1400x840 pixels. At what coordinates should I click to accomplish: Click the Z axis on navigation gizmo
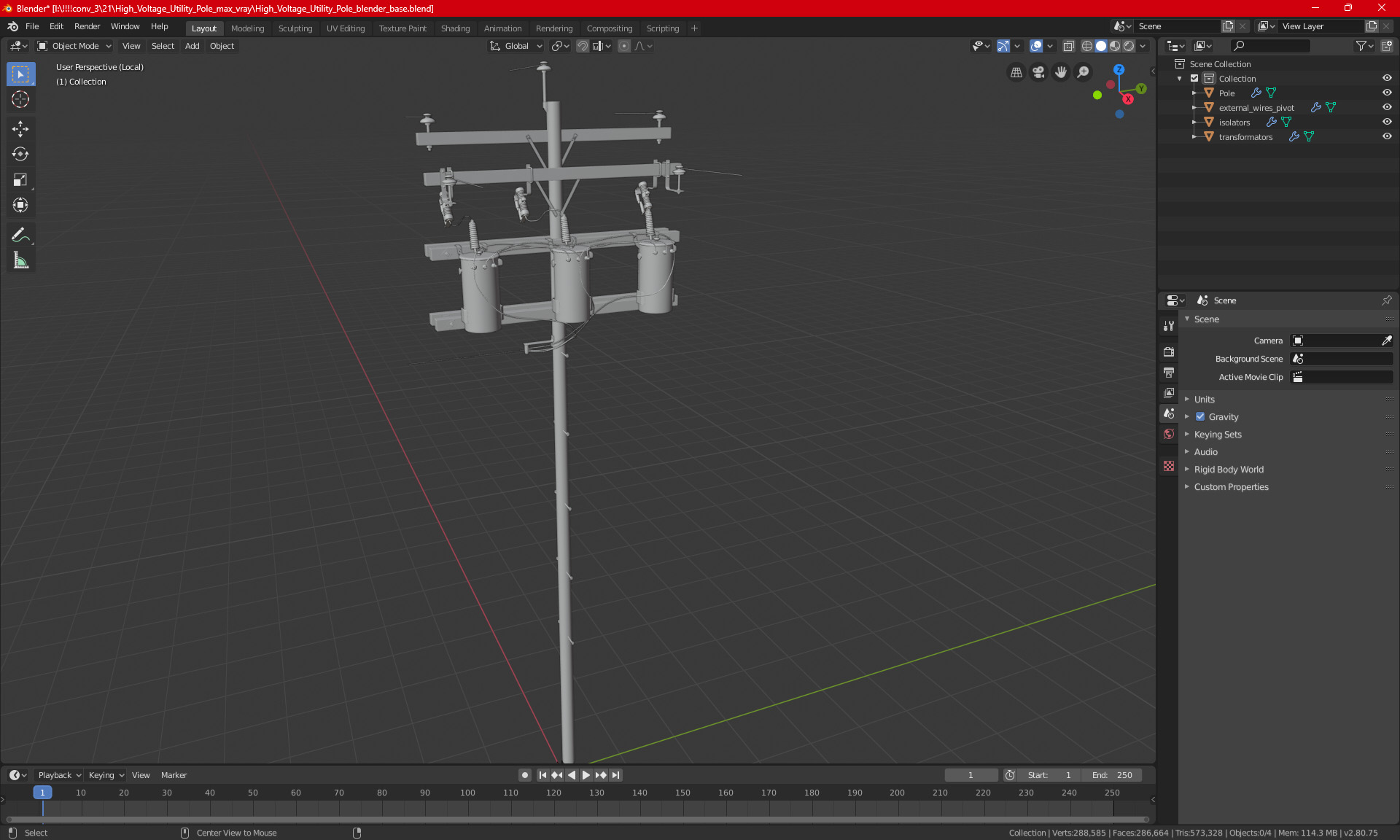click(x=1119, y=69)
